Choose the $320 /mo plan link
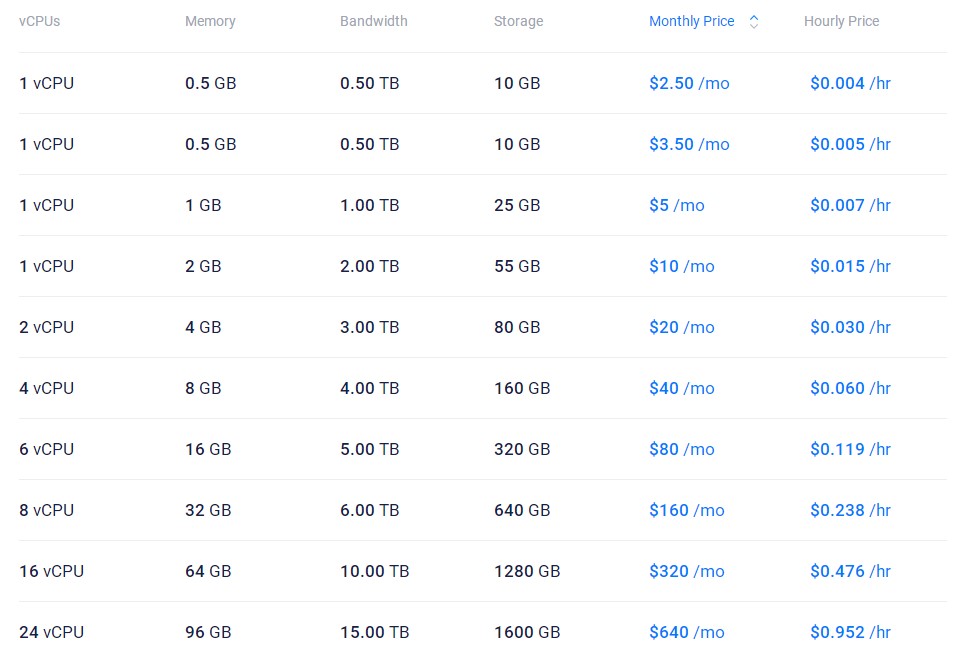 [686, 571]
